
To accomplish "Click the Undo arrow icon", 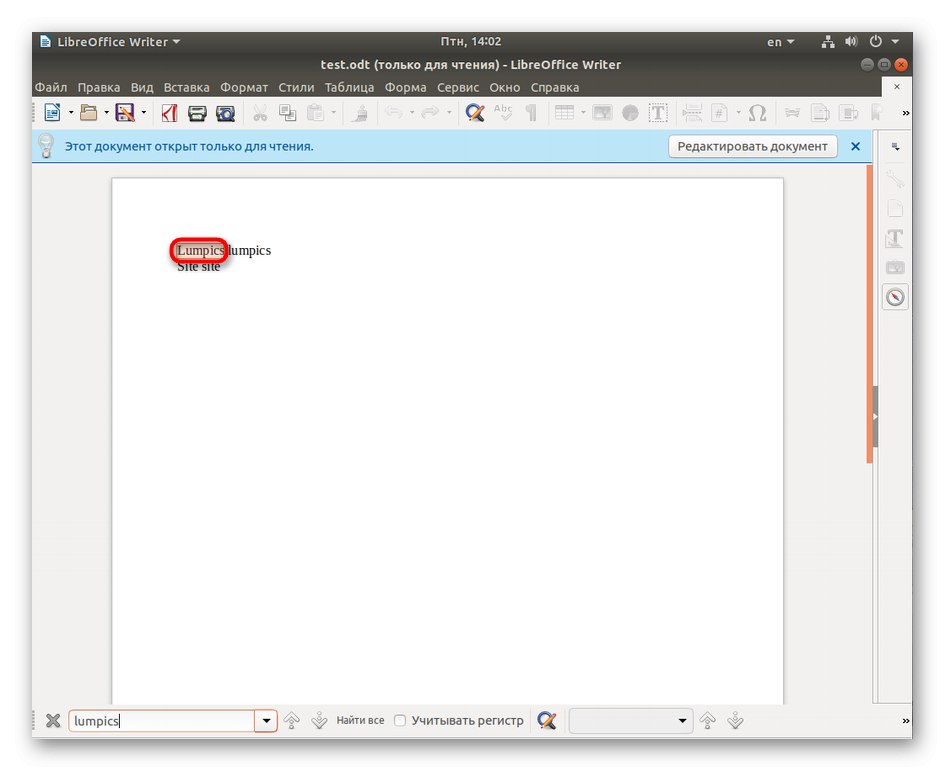I will [x=394, y=112].
